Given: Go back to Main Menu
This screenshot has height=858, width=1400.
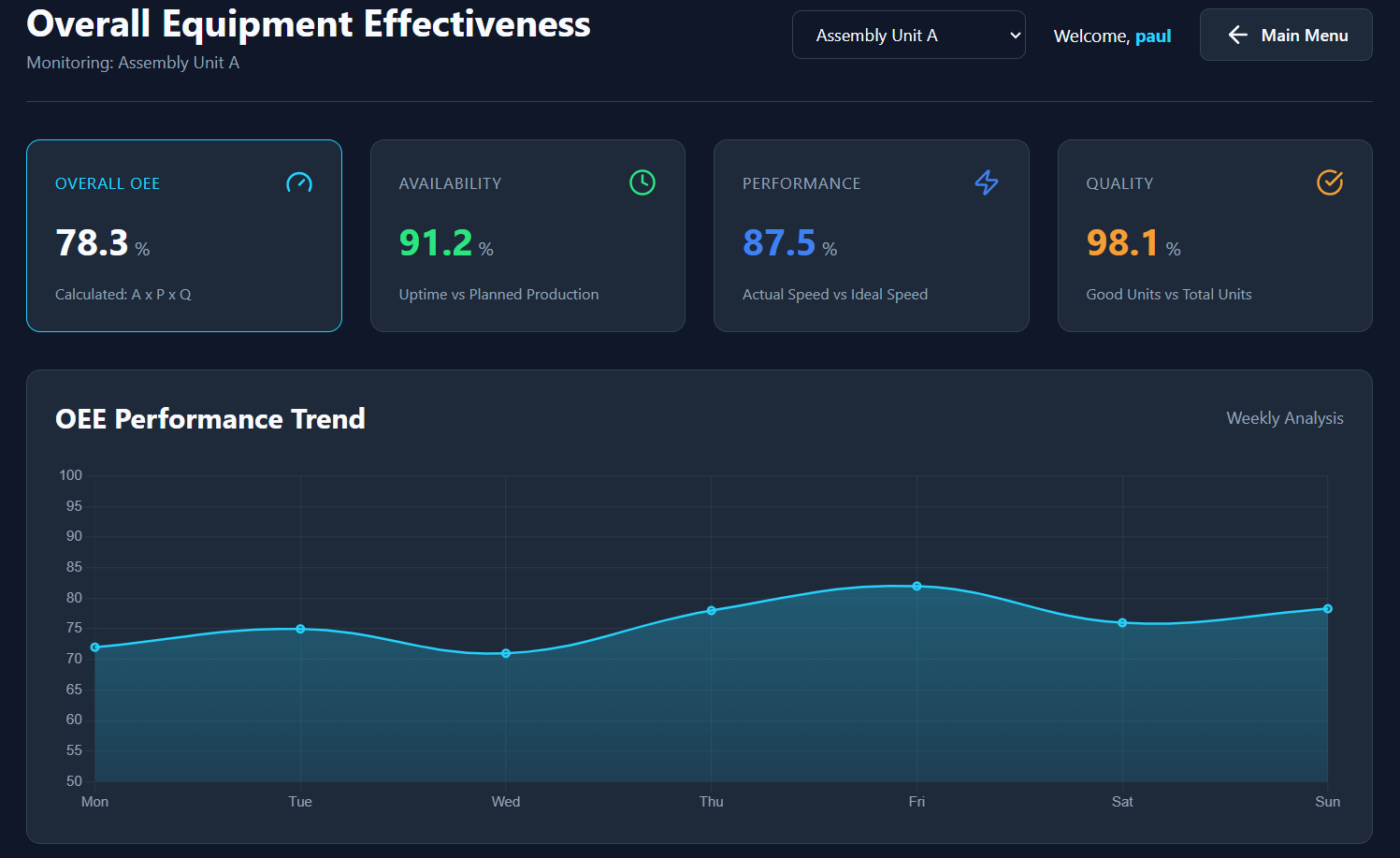Looking at the screenshot, I should tap(1286, 35).
